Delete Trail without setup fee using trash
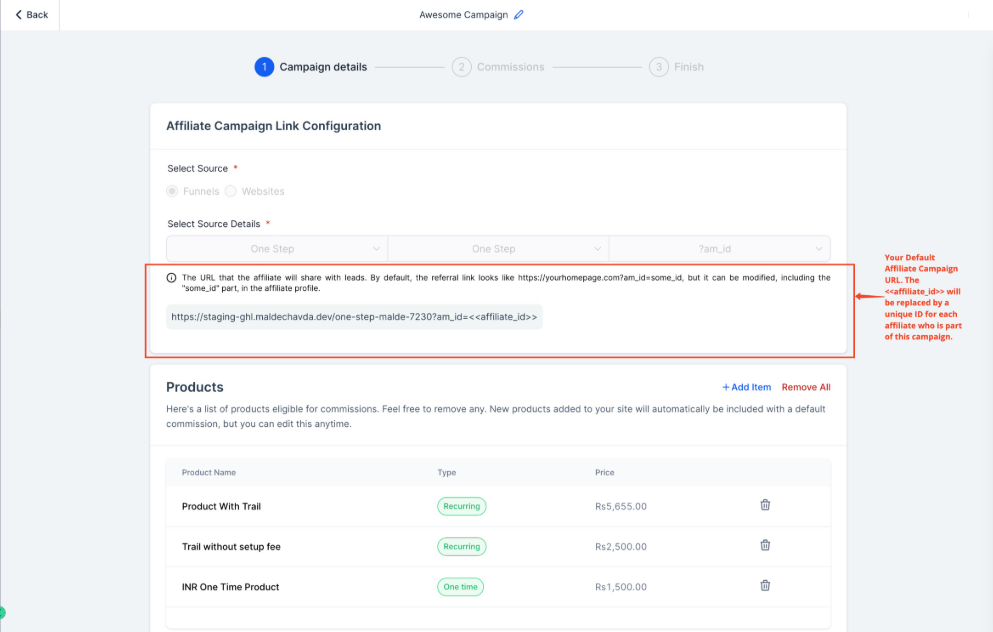 point(765,545)
